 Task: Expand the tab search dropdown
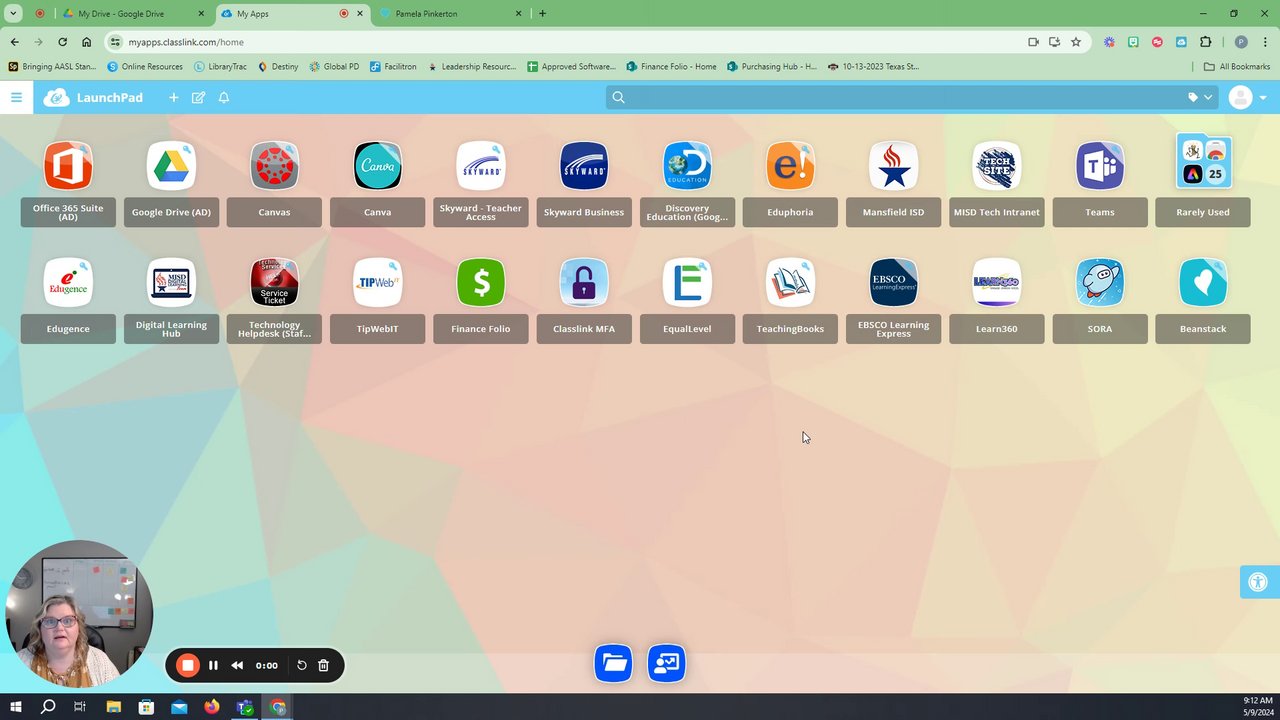13,14
